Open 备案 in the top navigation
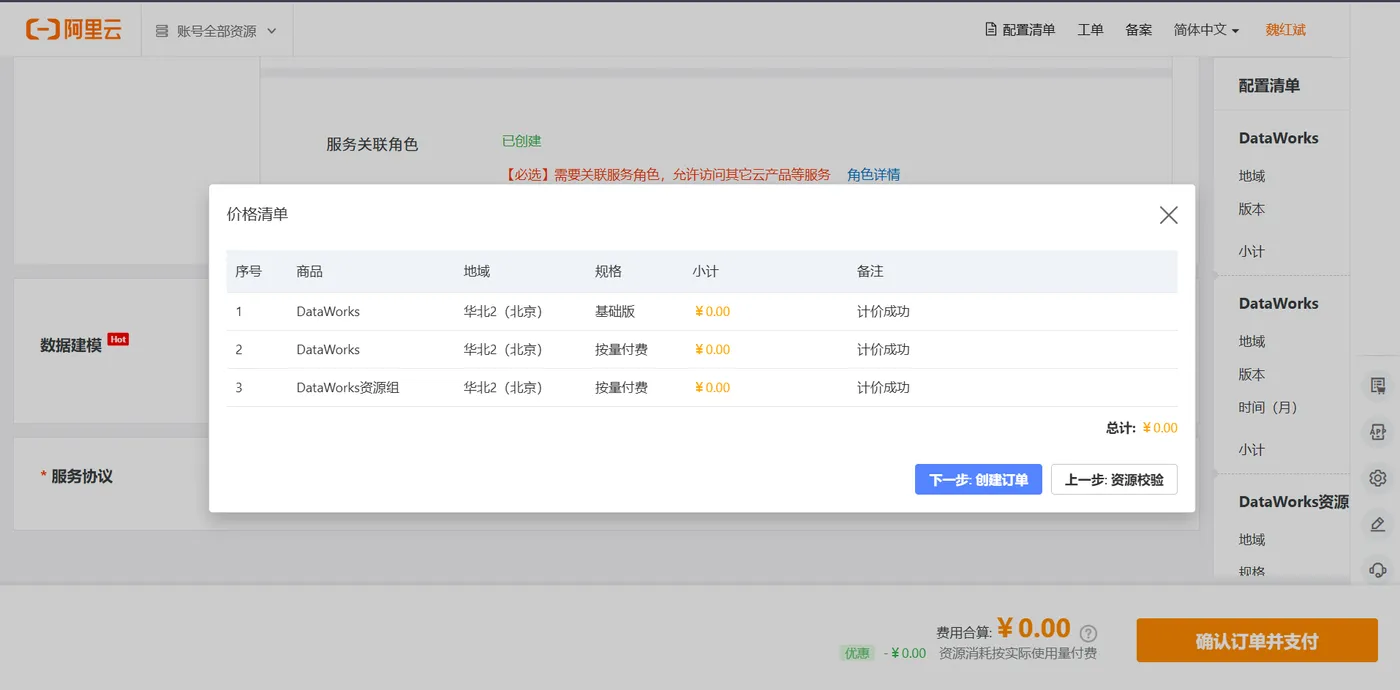This screenshot has height=690, width=1400. (1138, 30)
